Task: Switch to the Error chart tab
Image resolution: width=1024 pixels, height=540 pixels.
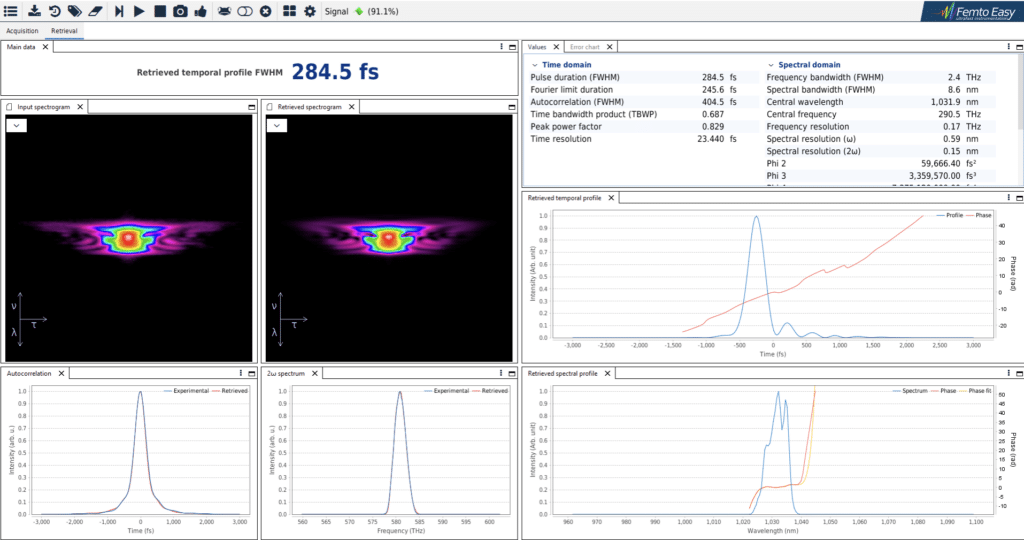Action: [x=584, y=47]
